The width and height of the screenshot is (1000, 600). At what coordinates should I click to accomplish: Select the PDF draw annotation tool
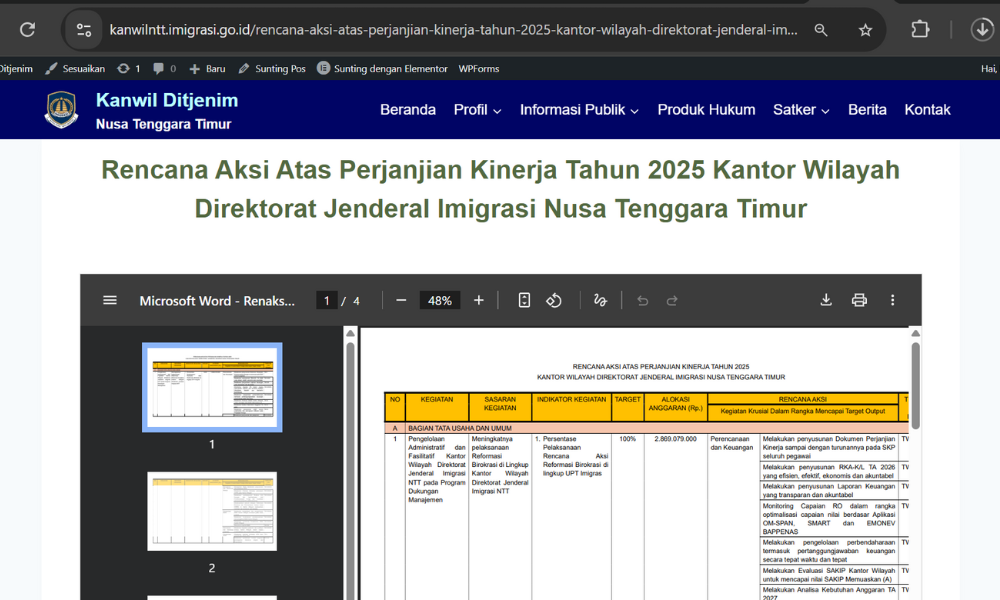coord(600,300)
